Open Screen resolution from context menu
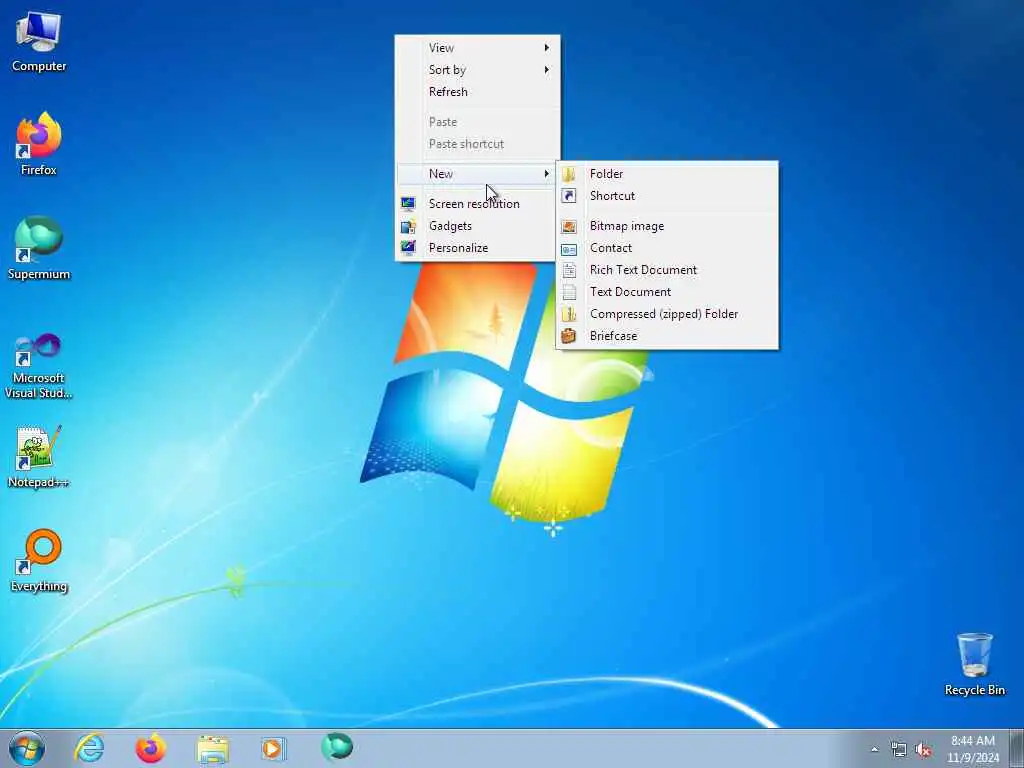This screenshot has width=1024, height=768. tap(477, 204)
